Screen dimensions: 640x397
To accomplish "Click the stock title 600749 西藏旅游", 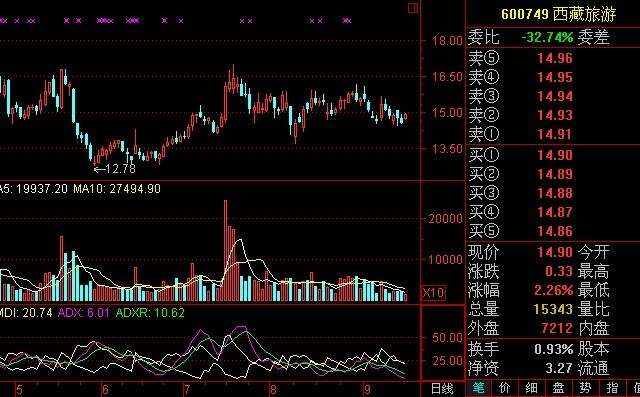I will pyautogui.click(x=558, y=14).
